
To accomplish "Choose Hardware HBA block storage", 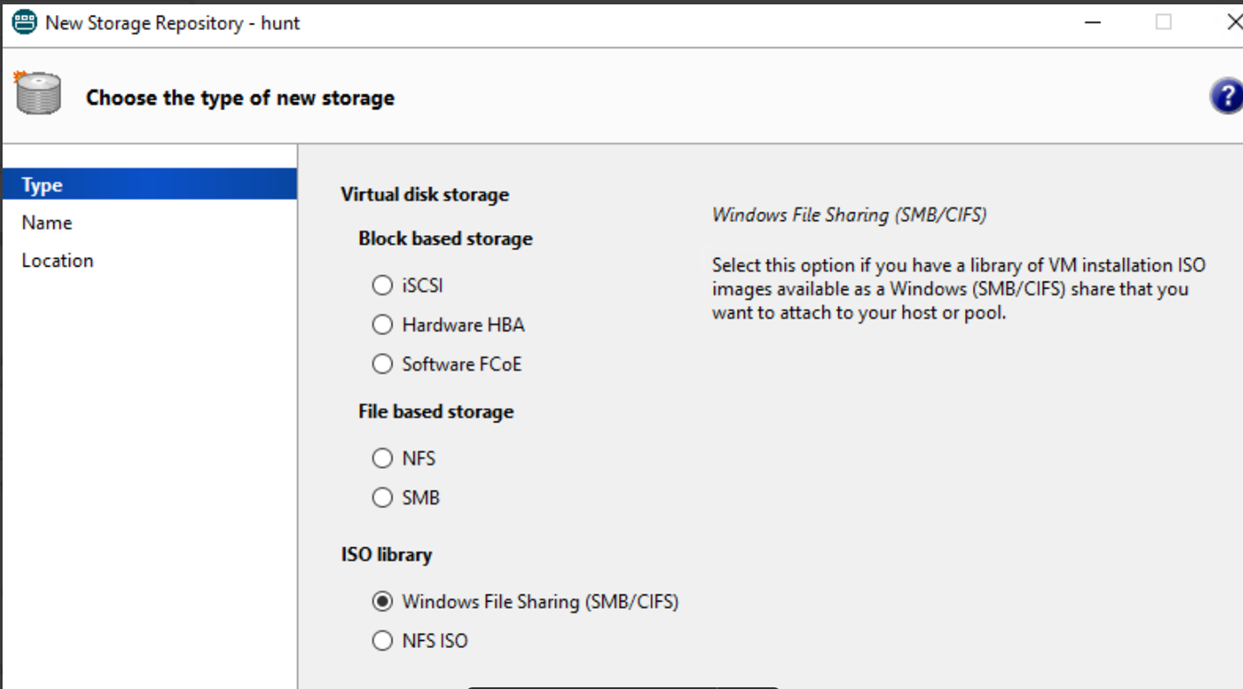I will (382, 325).
